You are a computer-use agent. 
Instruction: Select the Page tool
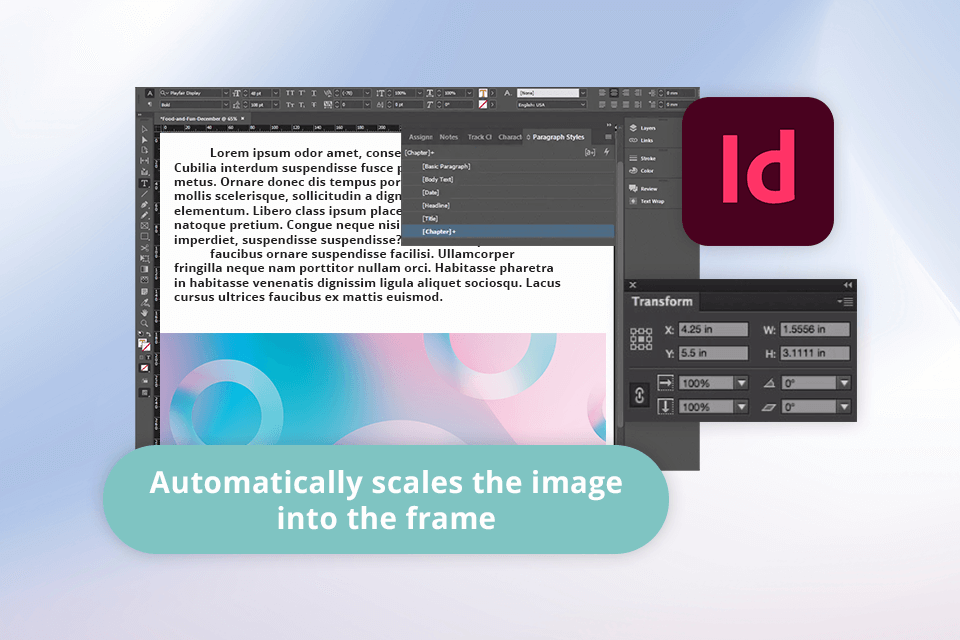click(x=144, y=150)
